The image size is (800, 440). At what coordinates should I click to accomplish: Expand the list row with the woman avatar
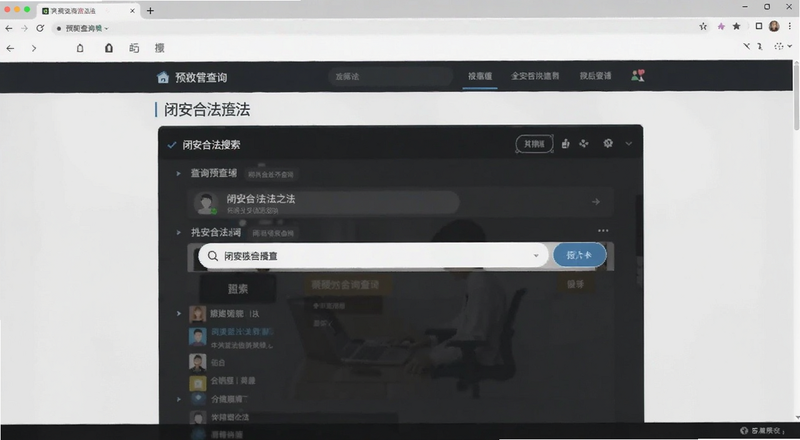[179, 313]
